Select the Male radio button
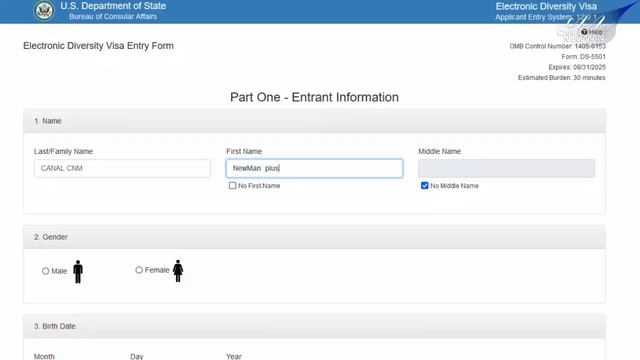The width and height of the screenshot is (640, 360). click(45, 271)
